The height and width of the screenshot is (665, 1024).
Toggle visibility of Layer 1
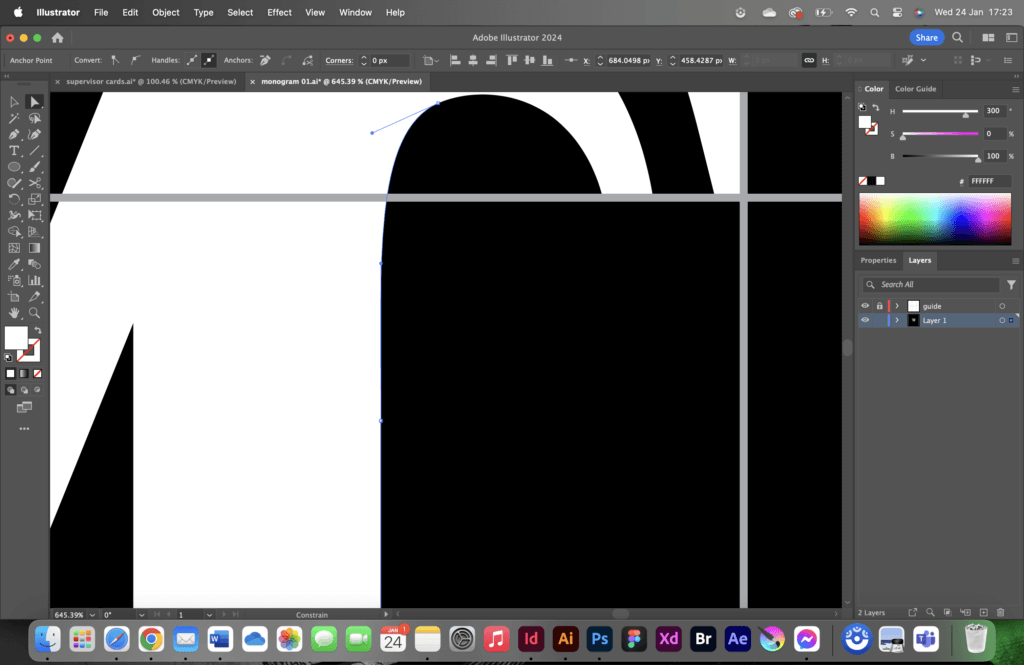(x=864, y=320)
